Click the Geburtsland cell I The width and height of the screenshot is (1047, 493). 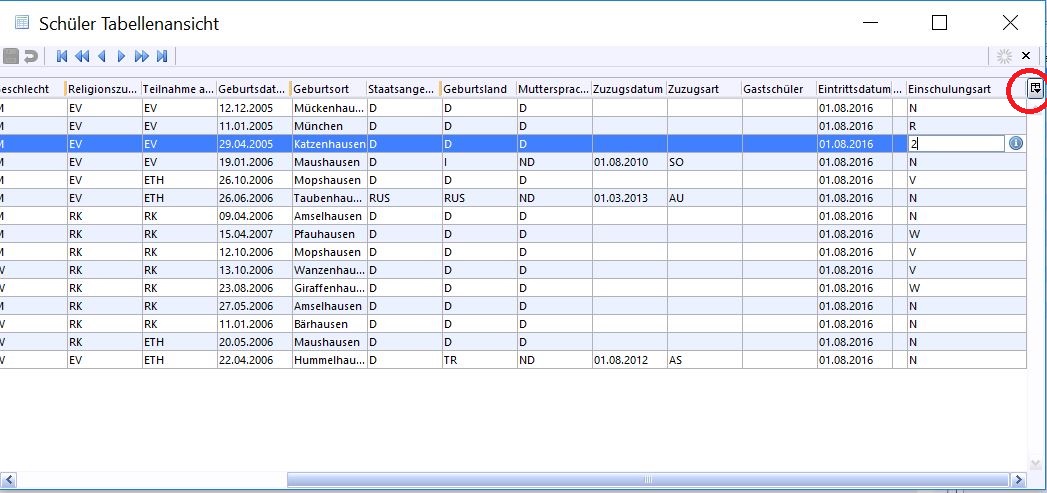(479, 162)
